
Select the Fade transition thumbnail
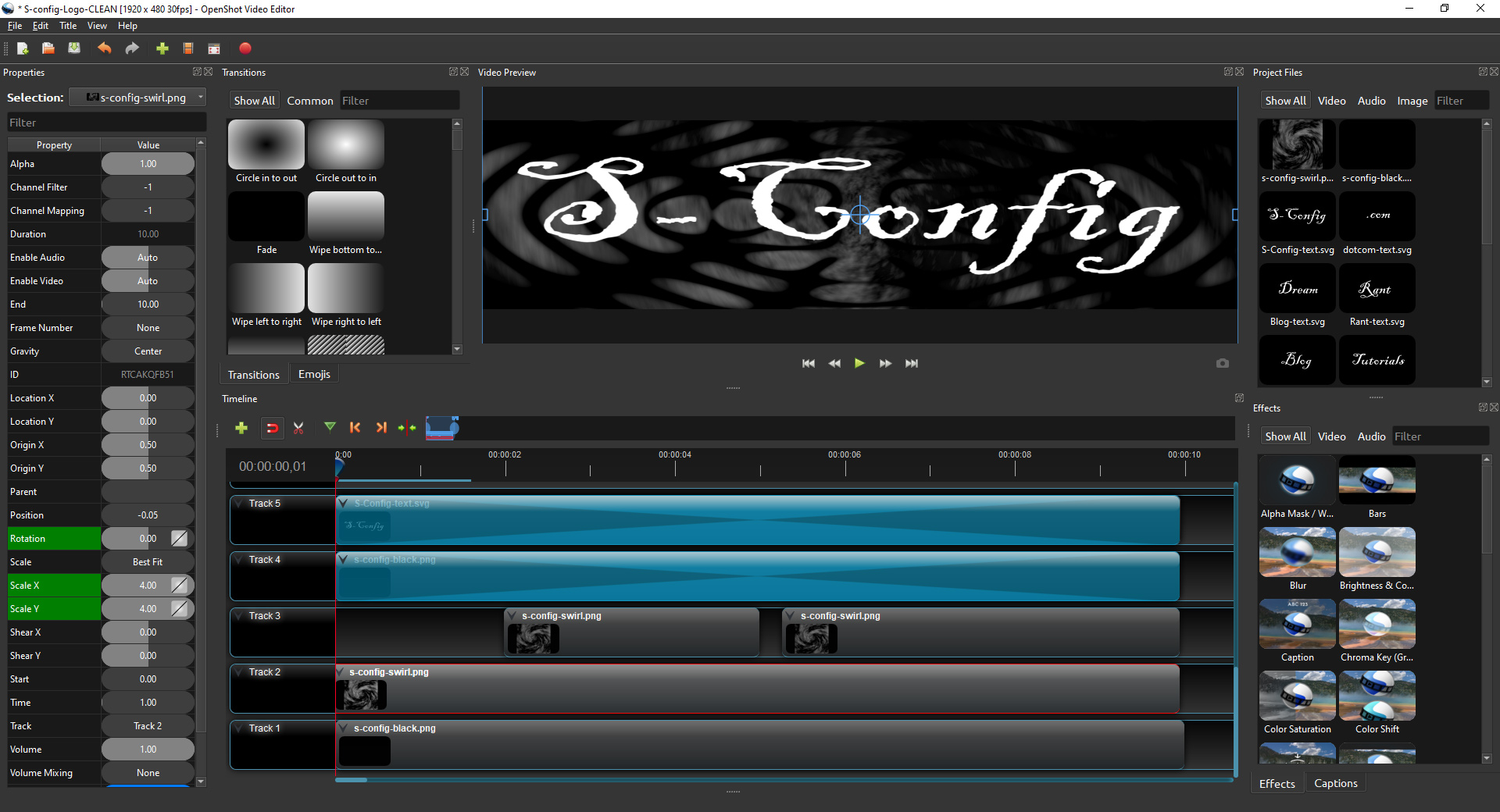point(266,216)
